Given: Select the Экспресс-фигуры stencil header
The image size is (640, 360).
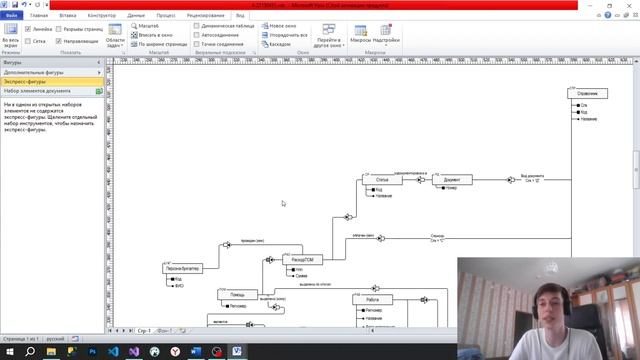Looking at the screenshot, I should click(x=52, y=82).
